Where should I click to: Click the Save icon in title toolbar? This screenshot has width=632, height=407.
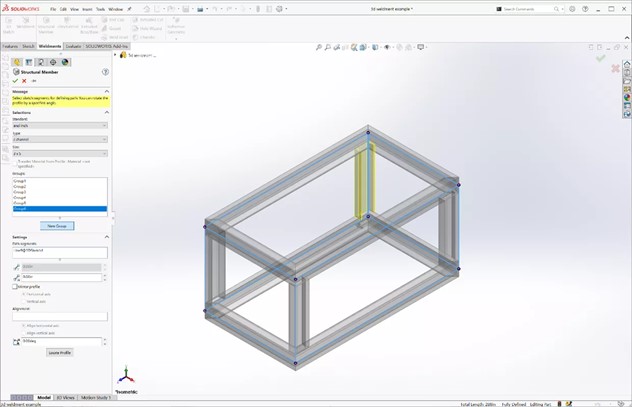(185, 9)
